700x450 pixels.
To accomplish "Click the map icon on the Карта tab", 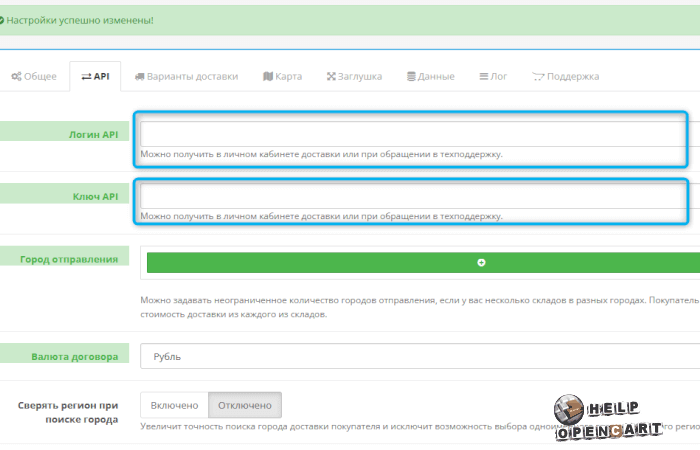I will [x=267, y=76].
